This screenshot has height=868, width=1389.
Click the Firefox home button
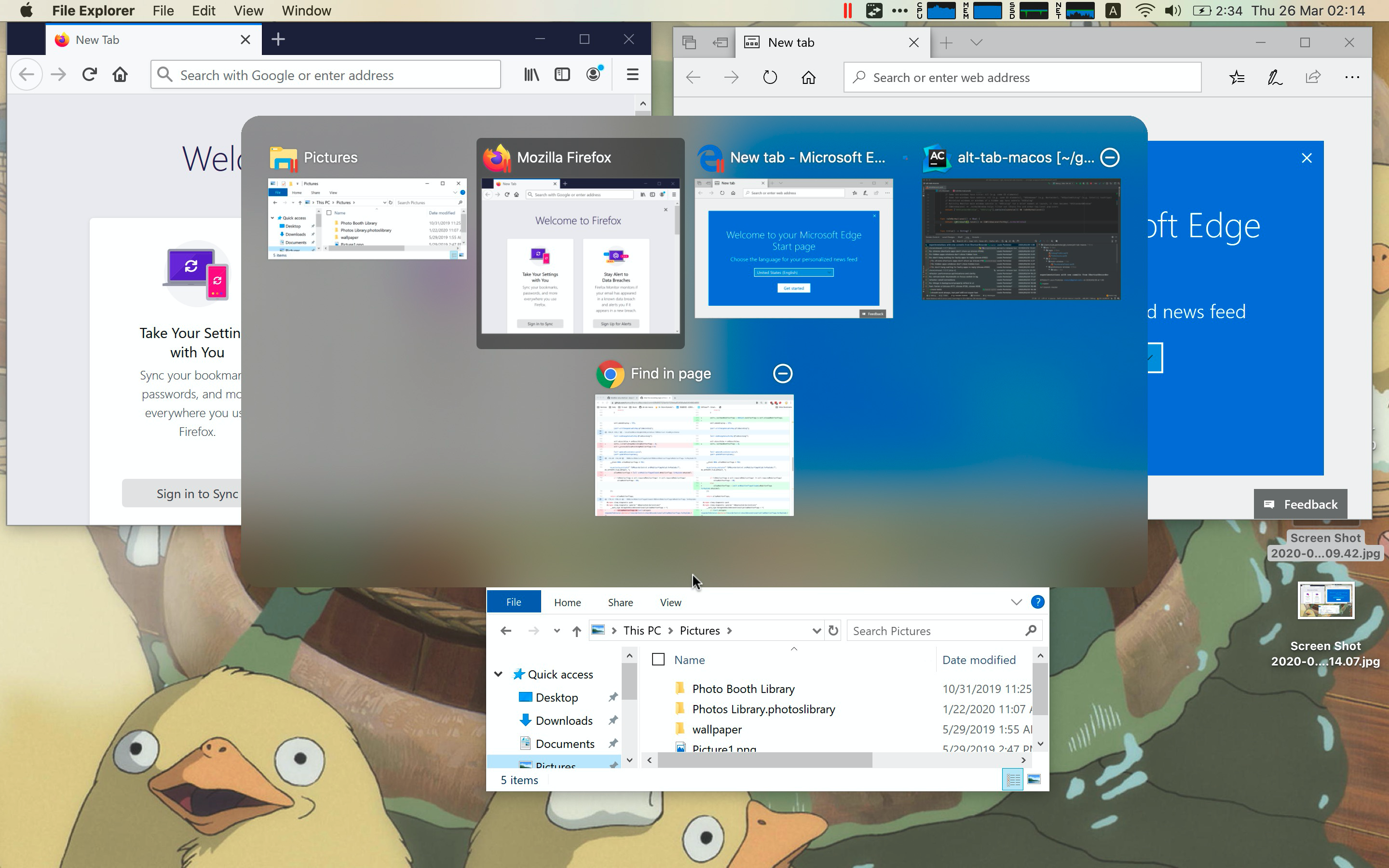[x=120, y=75]
